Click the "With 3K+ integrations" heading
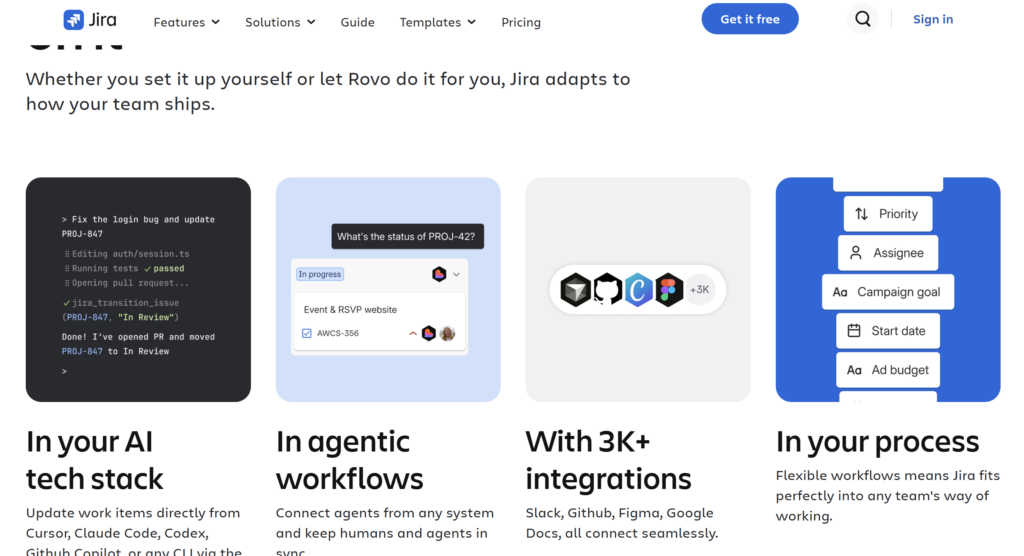 (608, 460)
